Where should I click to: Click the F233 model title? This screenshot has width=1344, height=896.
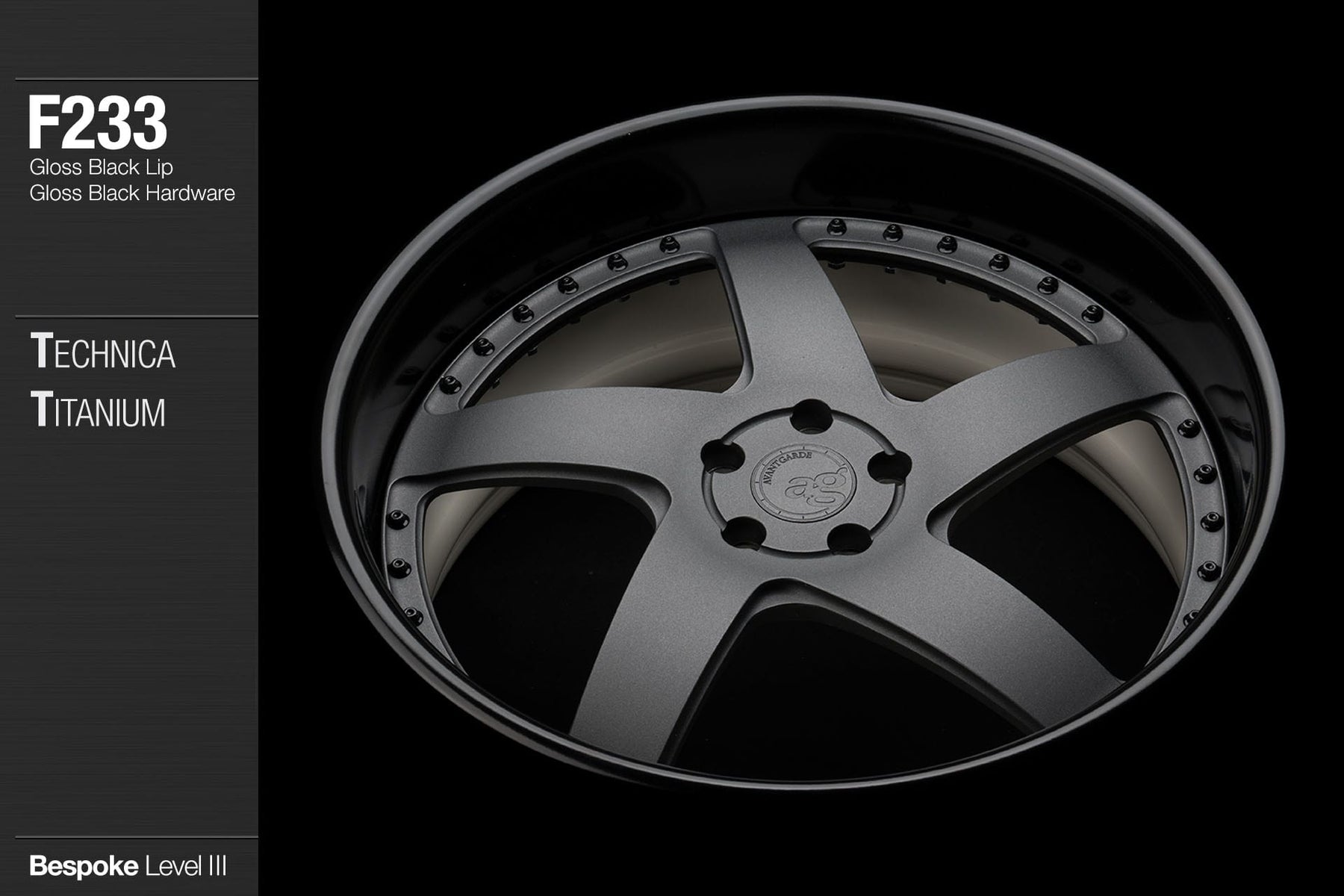point(97,125)
